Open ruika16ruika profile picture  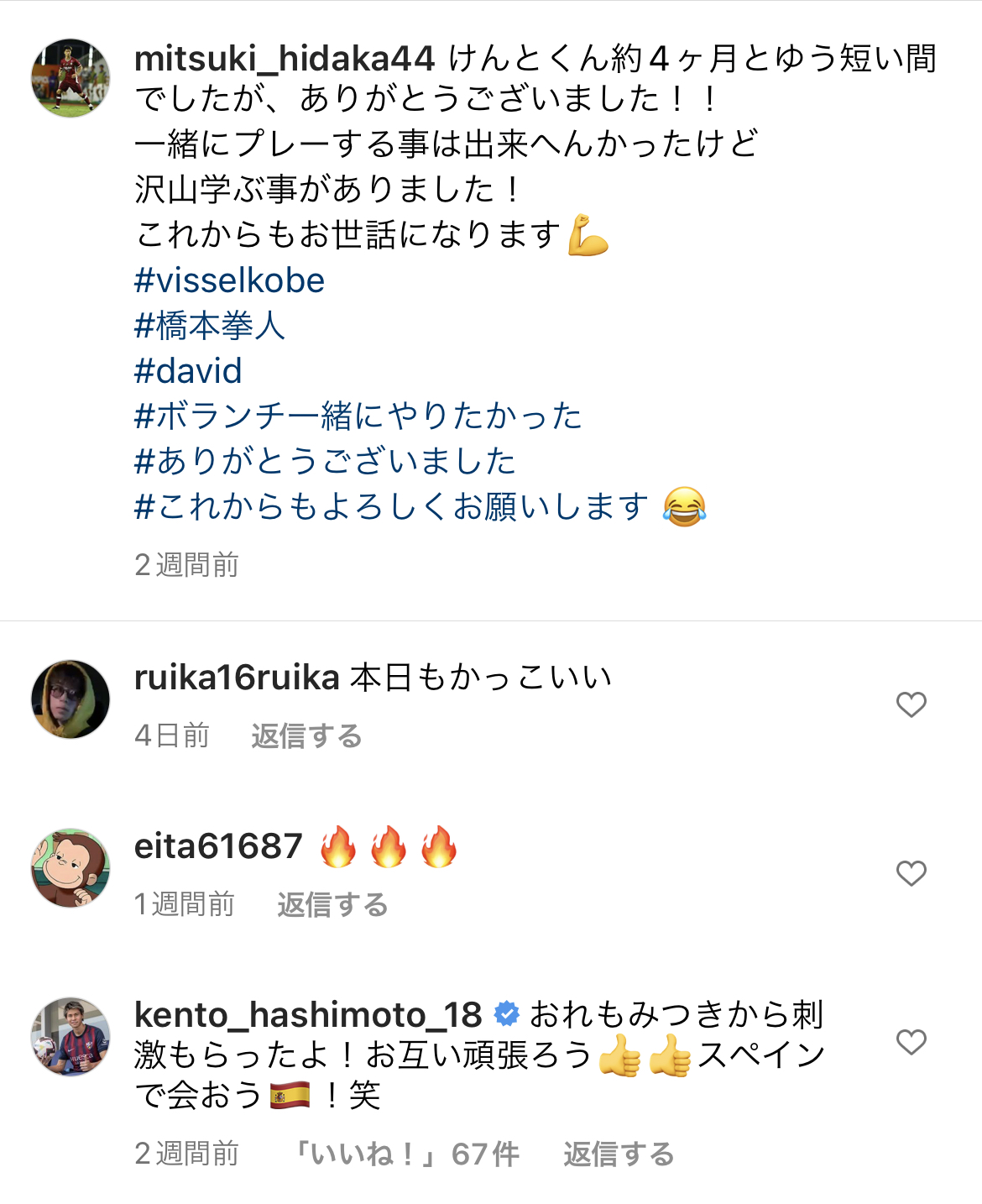click(x=71, y=699)
